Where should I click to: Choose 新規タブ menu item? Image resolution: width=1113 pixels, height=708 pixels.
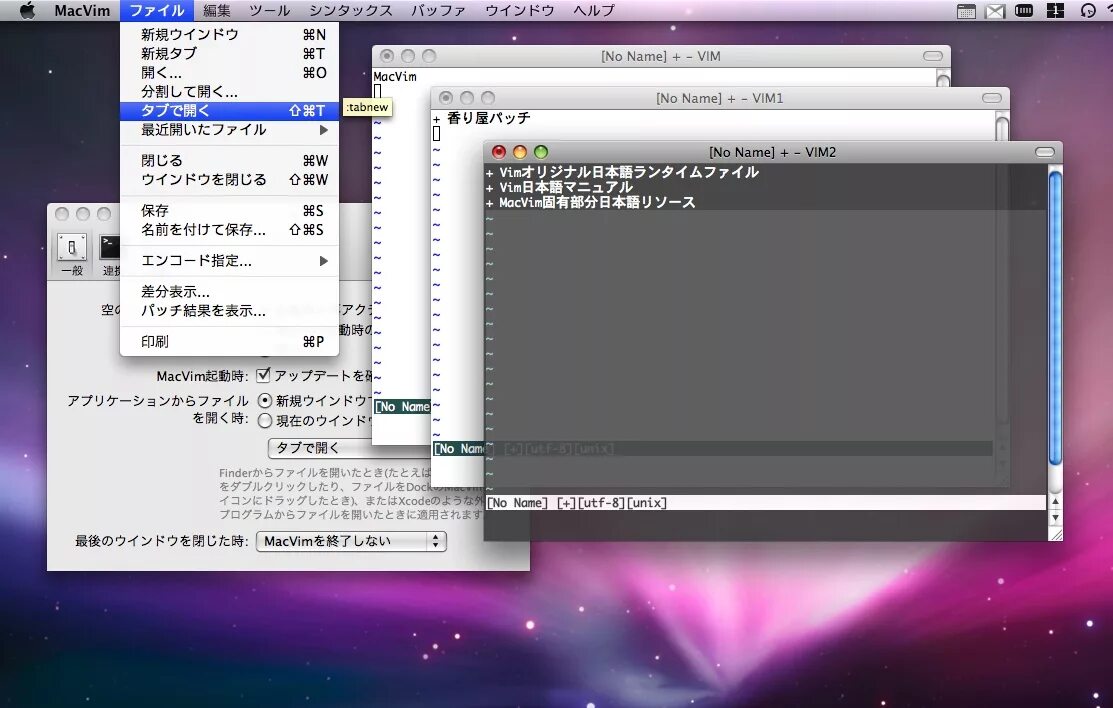[x=229, y=53]
